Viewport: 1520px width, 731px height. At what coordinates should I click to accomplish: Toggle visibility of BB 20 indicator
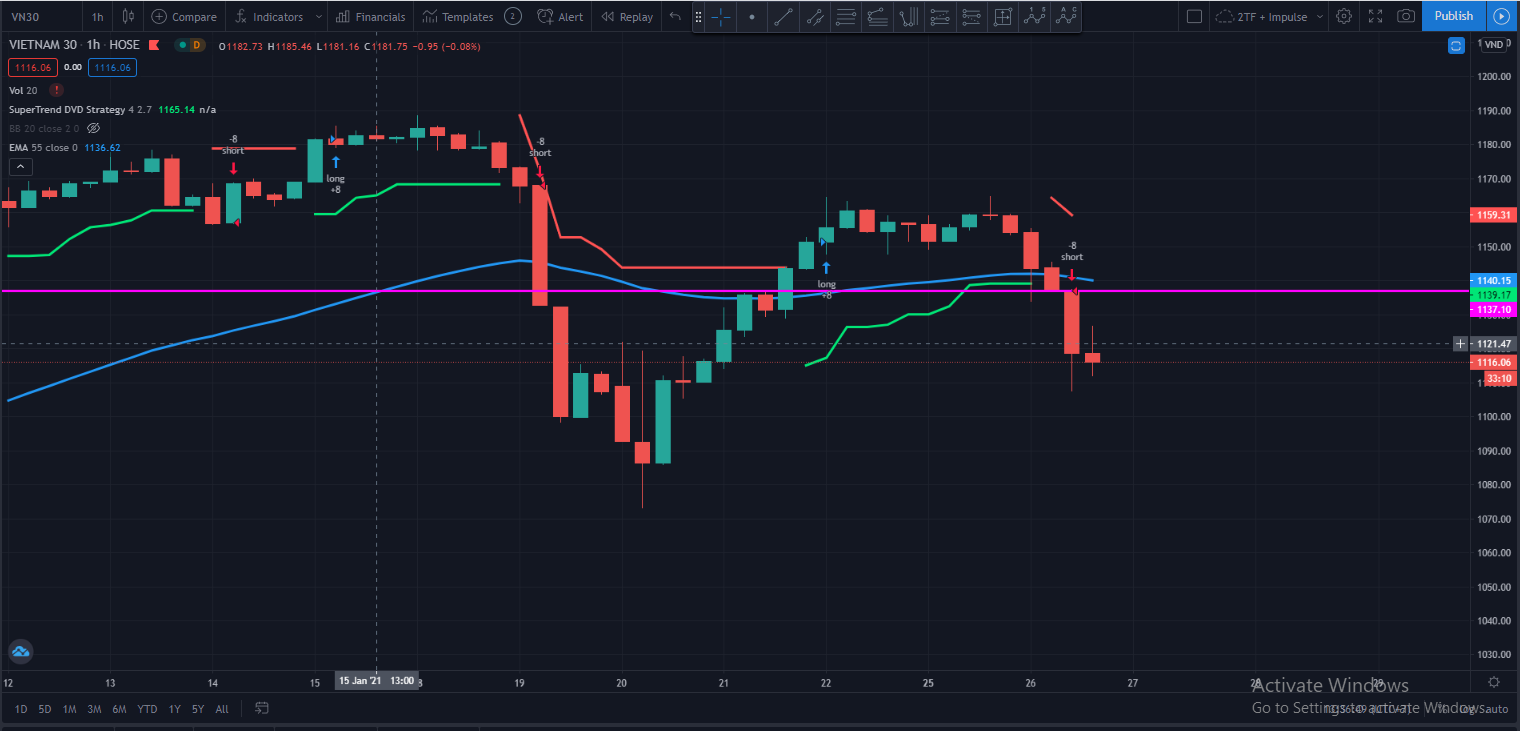pyautogui.click(x=94, y=128)
